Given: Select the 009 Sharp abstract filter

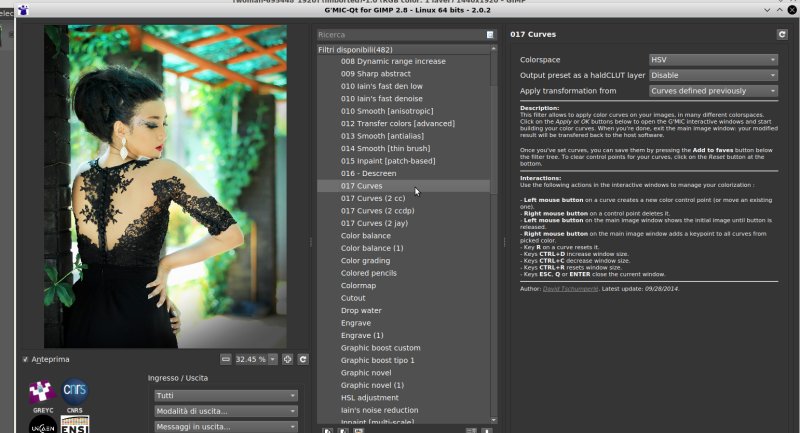Looking at the screenshot, I should pyautogui.click(x=376, y=74).
